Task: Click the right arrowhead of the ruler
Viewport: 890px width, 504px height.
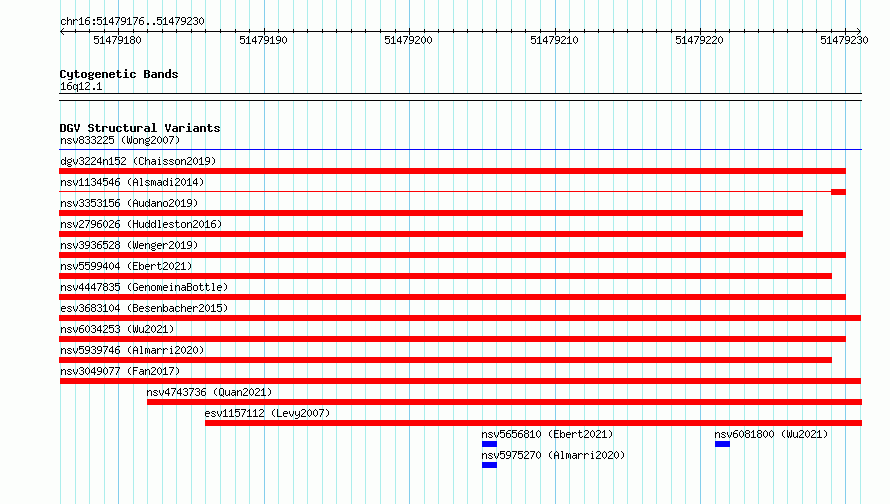Action: click(x=859, y=32)
